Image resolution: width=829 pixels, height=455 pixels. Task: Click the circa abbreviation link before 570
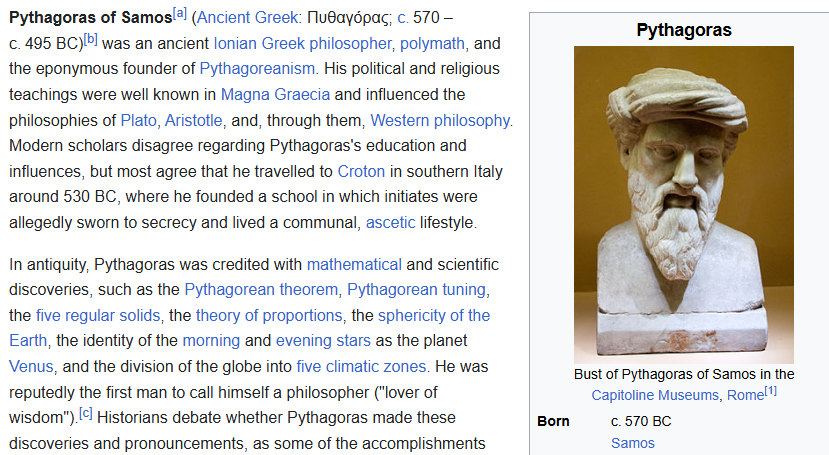point(403,17)
